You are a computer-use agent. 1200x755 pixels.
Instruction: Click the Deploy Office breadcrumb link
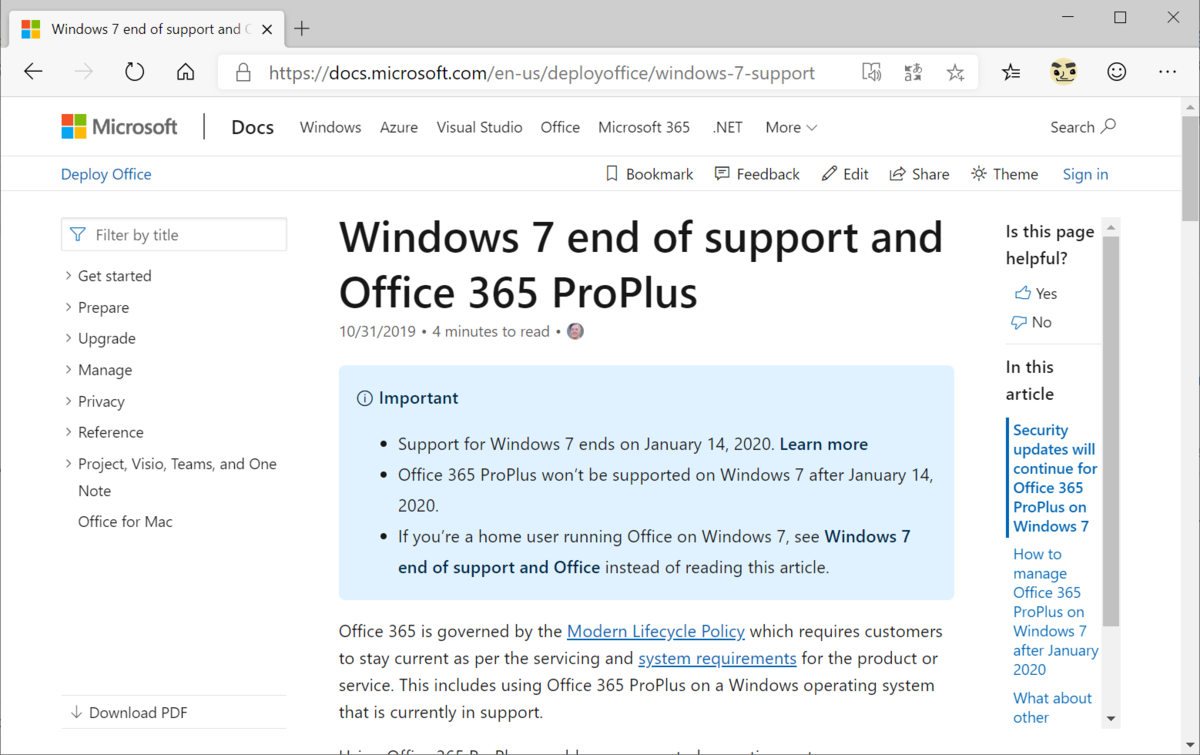(106, 174)
